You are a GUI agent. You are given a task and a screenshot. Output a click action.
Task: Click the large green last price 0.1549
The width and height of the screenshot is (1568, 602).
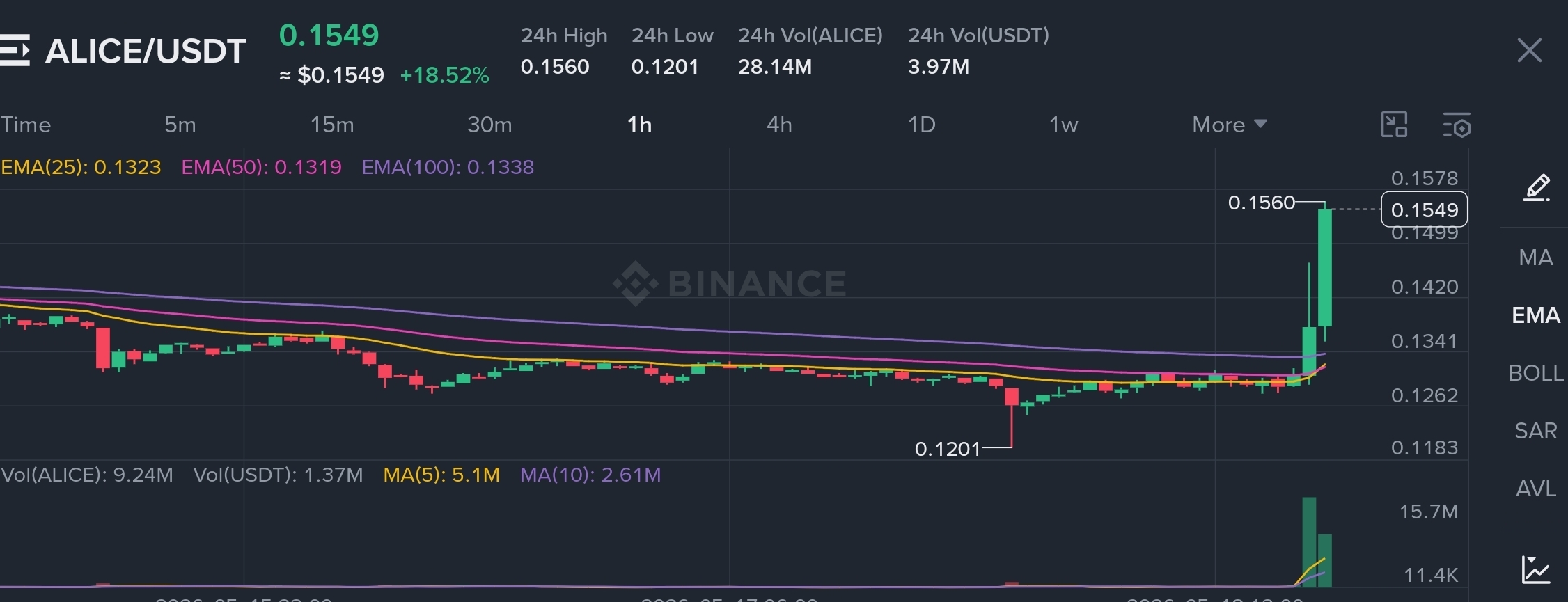tap(329, 35)
